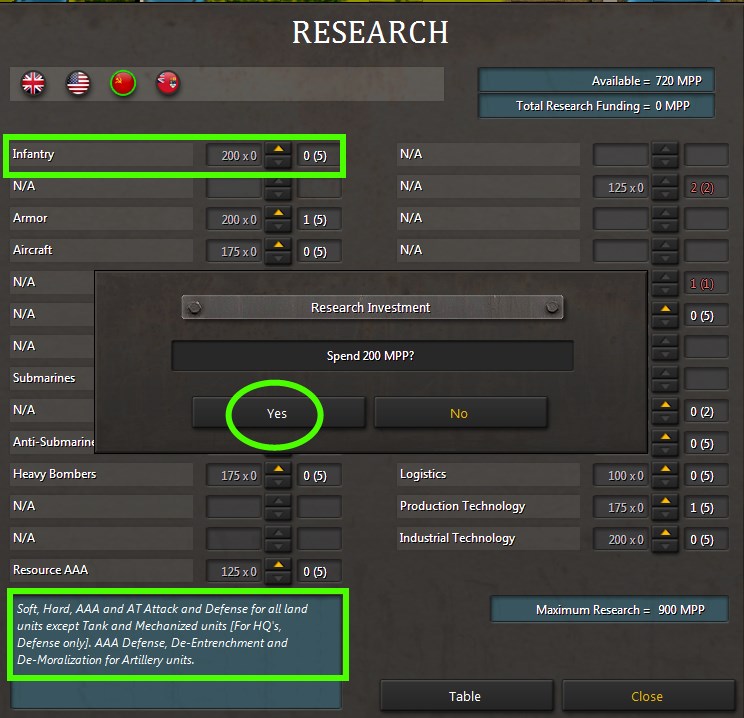744x718 pixels.
Task: Decrease Aircraft research investment
Action: coord(279,258)
